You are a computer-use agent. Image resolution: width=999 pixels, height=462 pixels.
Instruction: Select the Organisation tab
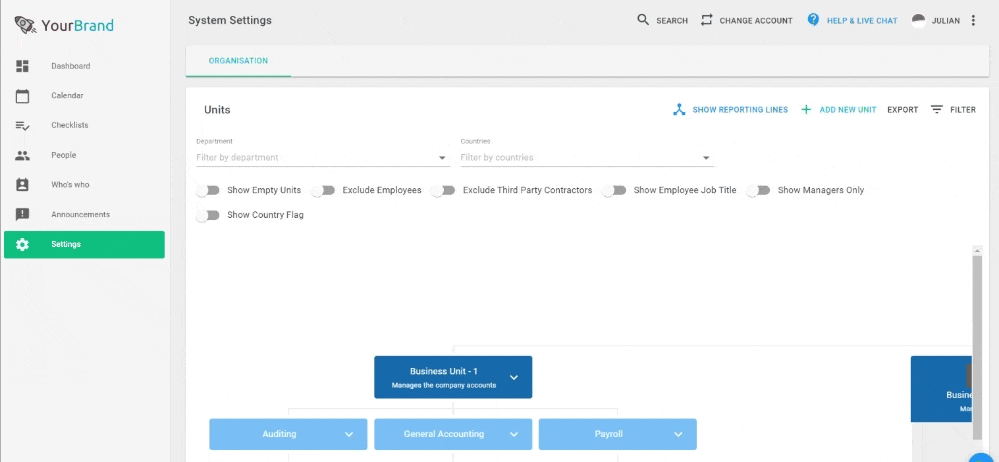(238, 61)
